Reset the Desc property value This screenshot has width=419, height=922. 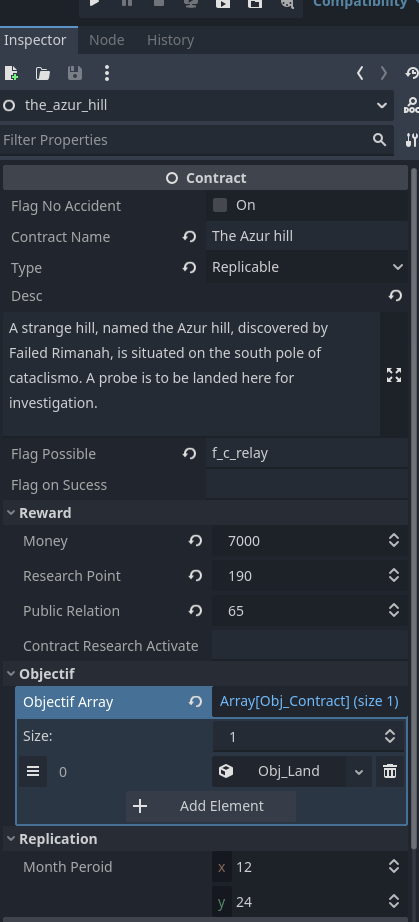click(x=395, y=295)
